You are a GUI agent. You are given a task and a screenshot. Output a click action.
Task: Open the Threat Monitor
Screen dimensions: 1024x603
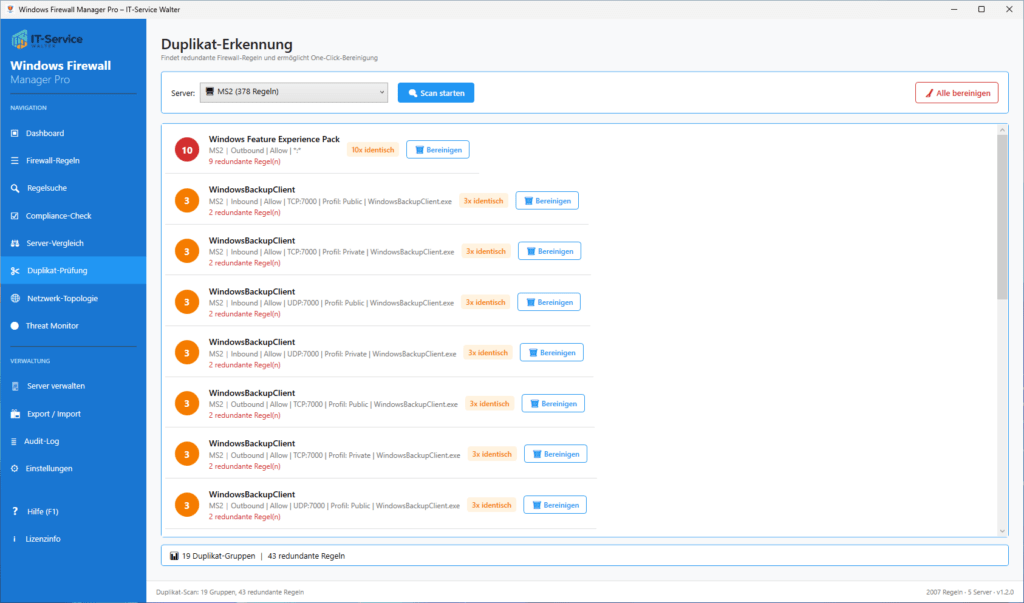[x=60, y=324]
